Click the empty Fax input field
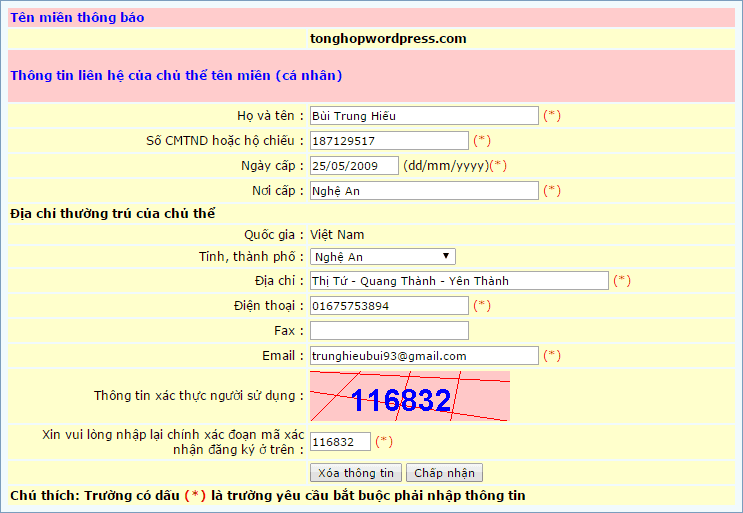 click(388, 331)
